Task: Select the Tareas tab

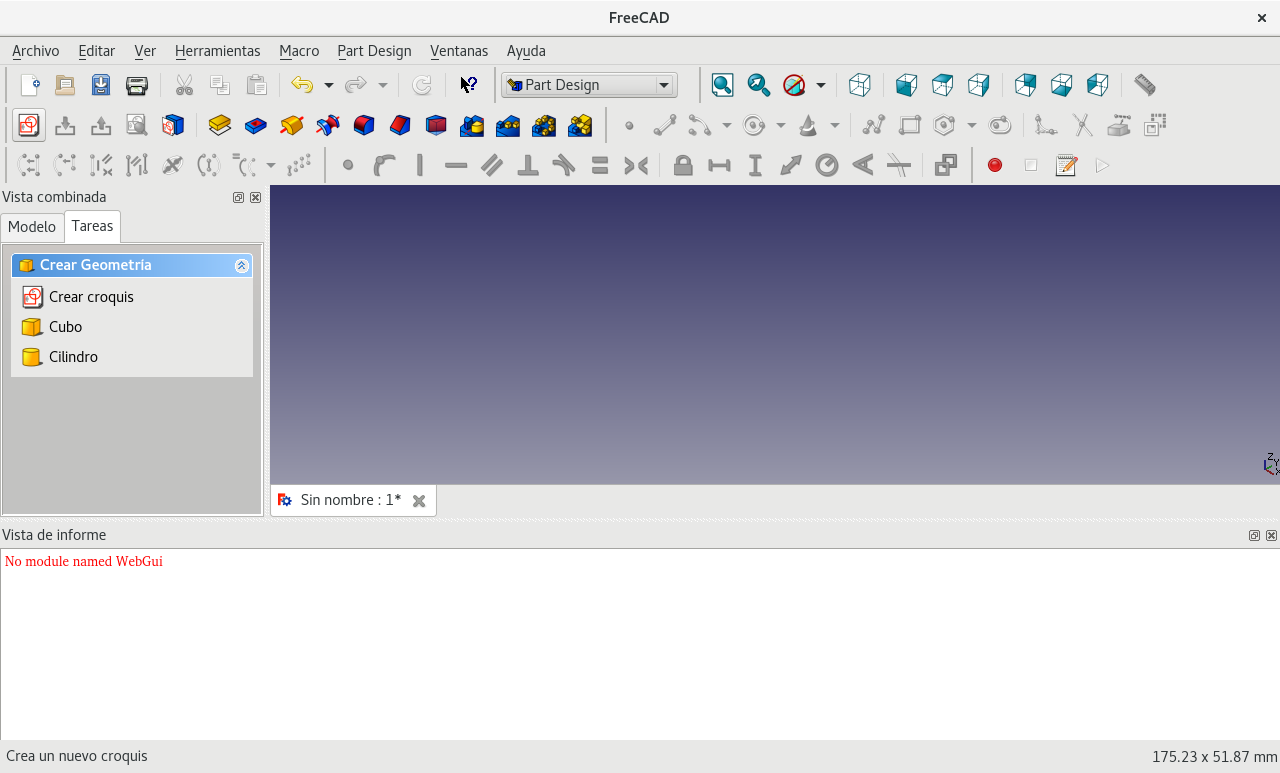Action: point(92,226)
